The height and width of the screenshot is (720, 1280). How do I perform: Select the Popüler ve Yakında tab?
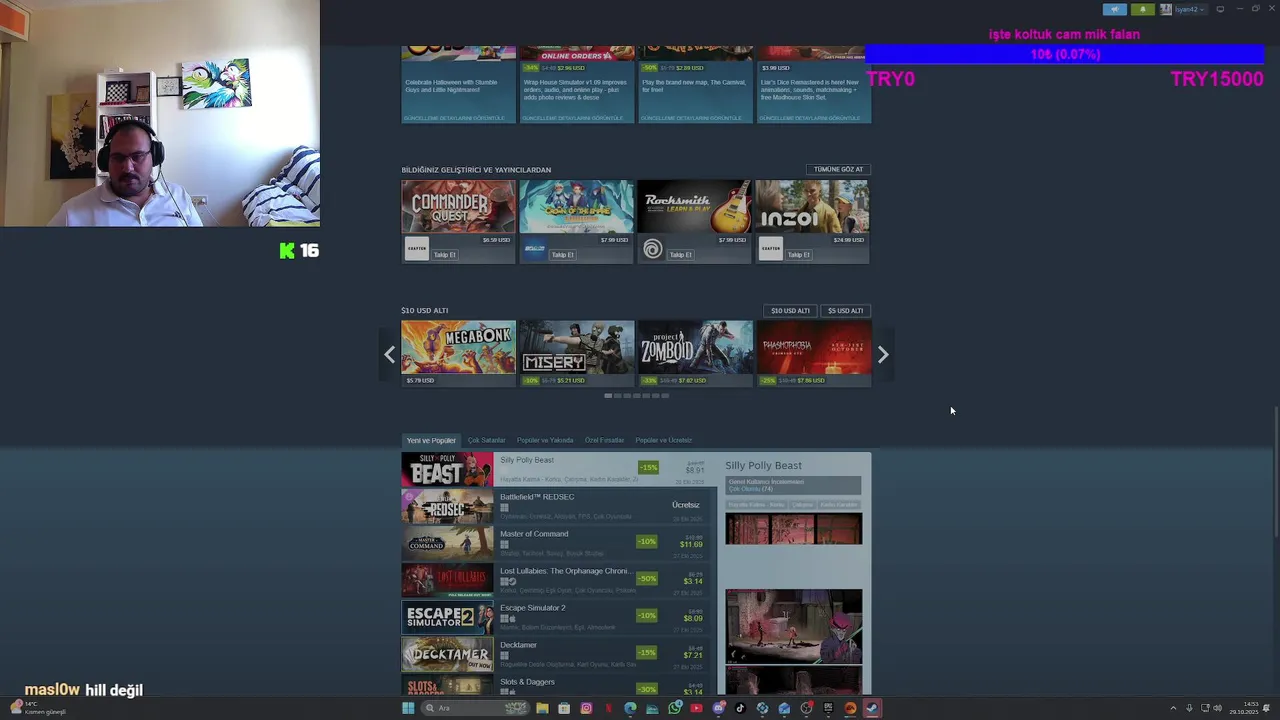pyautogui.click(x=545, y=440)
